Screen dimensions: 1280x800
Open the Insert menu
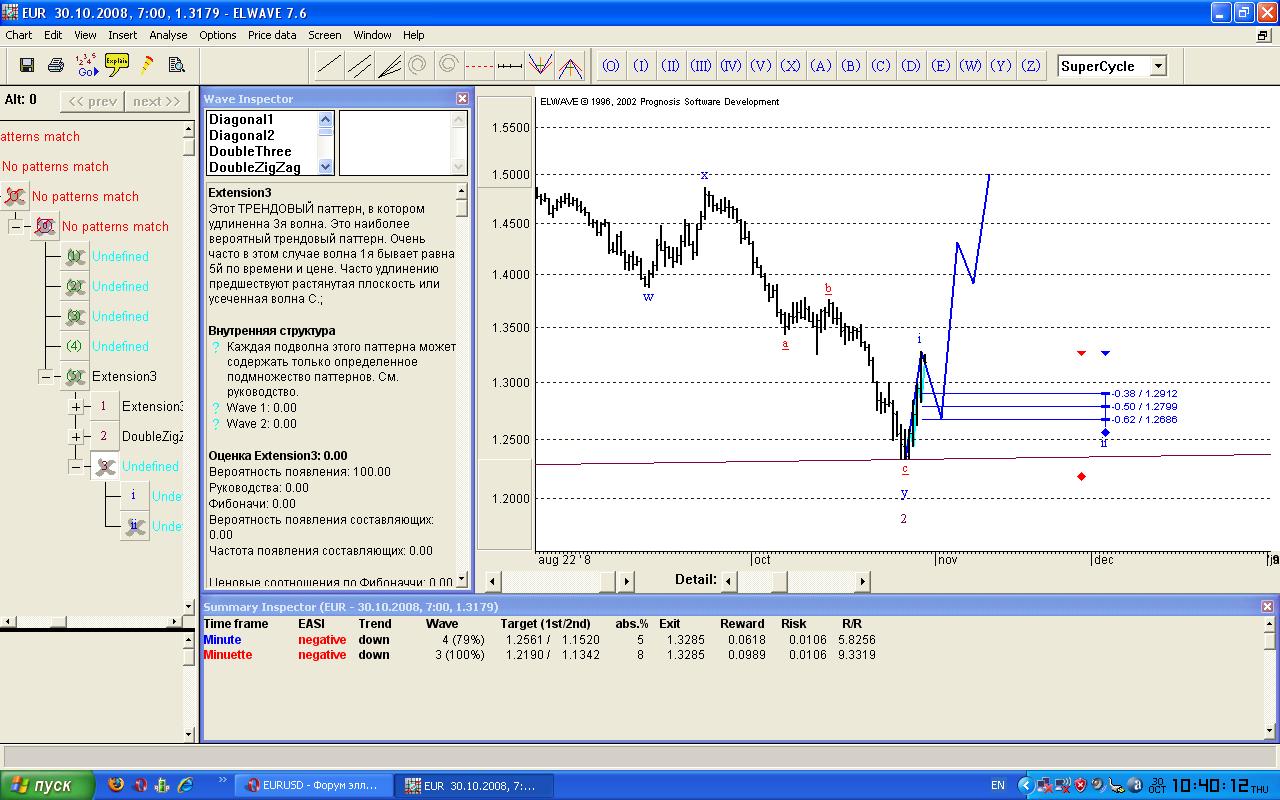pos(123,35)
